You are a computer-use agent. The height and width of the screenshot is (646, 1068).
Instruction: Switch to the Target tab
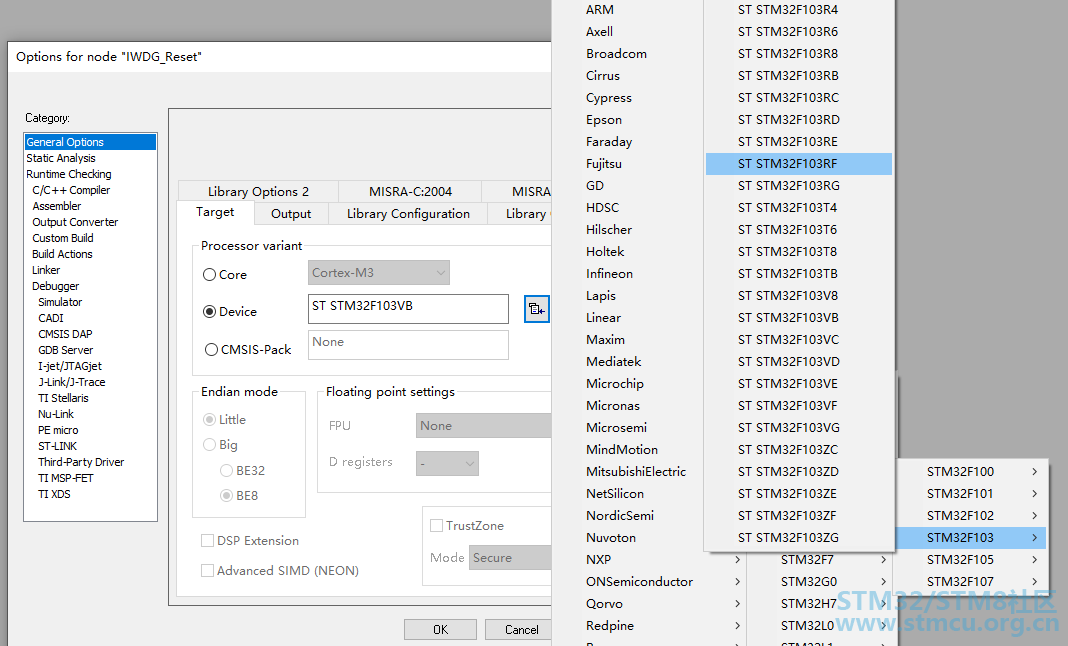[x=215, y=213]
